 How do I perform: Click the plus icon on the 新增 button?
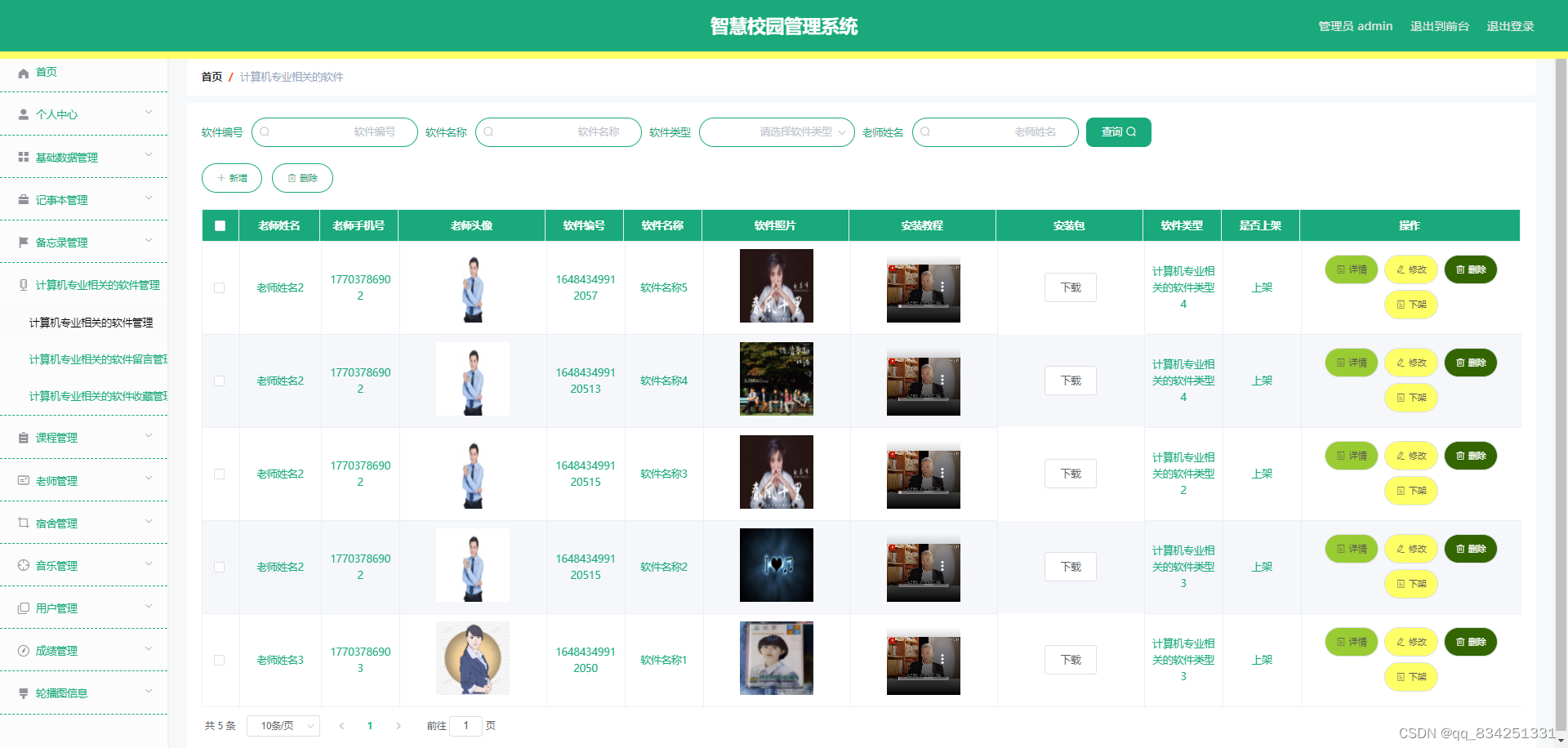coord(221,178)
